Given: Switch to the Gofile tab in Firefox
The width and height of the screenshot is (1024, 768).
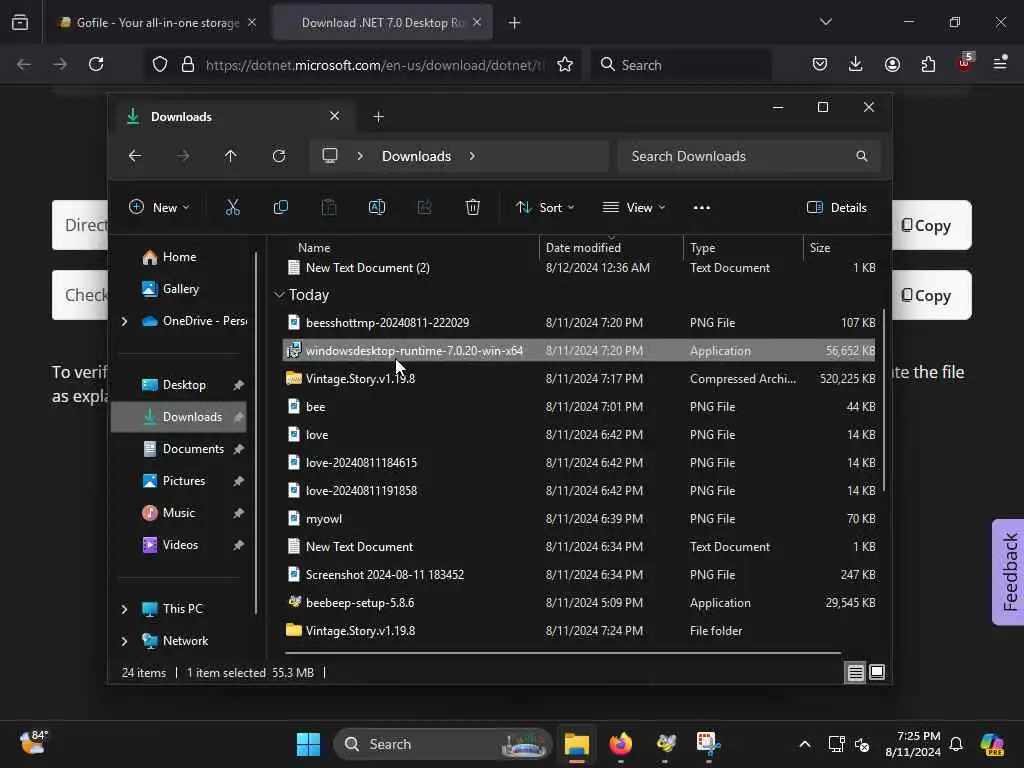Looking at the screenshot, I should pos(155,23).
